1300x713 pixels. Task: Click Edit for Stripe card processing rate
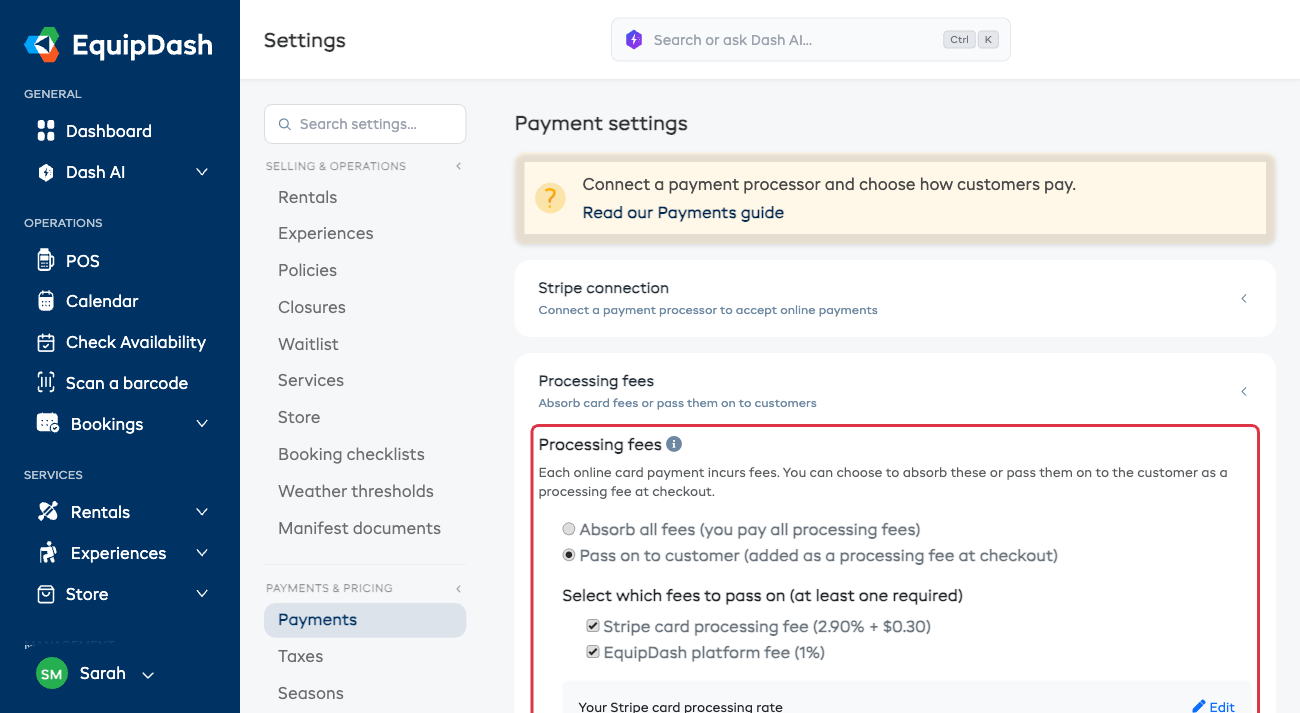[x=1213, y=706]
